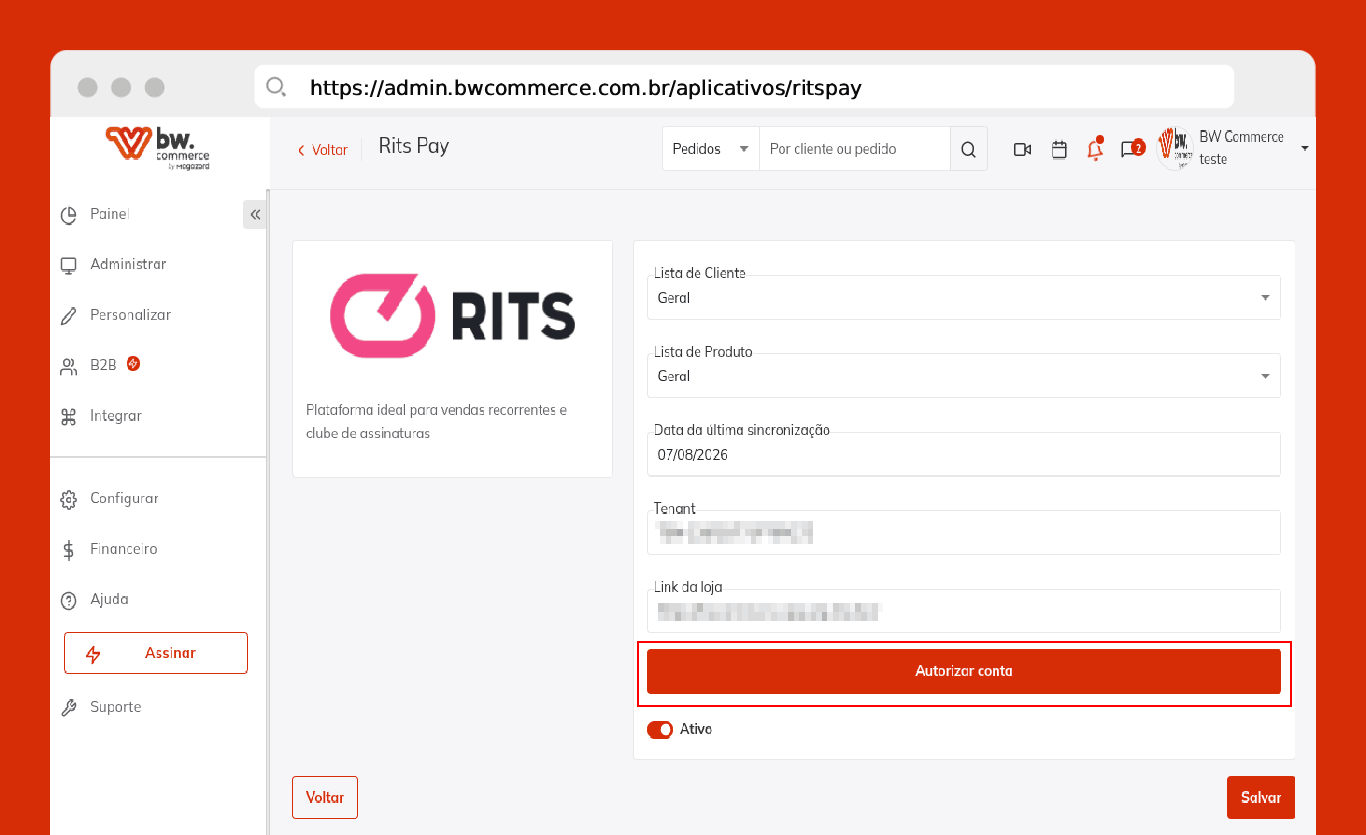Click the Assinar button
This screenshot has width=1366, height=835.
156,653
